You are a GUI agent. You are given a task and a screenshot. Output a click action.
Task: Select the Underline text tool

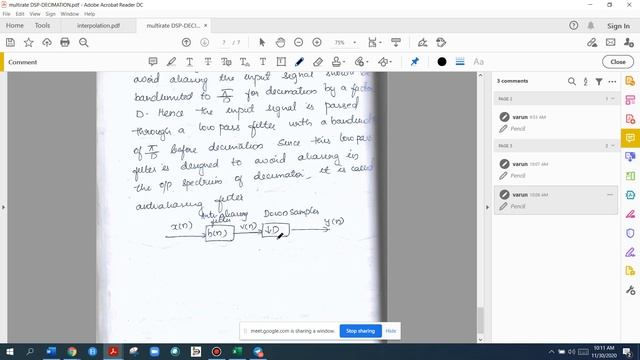click(189, 62)
